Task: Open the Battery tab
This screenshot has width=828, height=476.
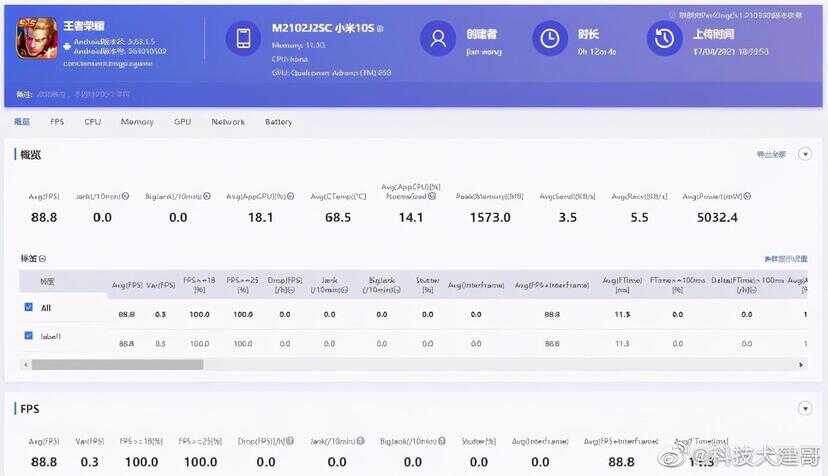Action: (x=278, y=122)
